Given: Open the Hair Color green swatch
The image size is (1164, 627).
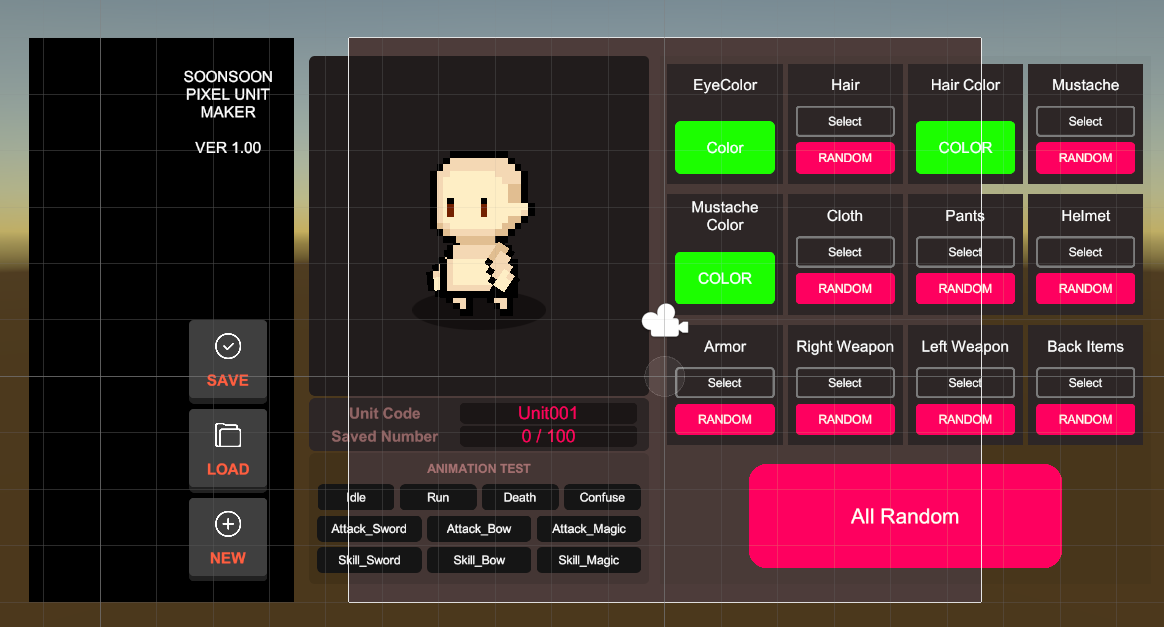Looking at the screenshot, I should pyautogui.click(x=965, y=148).
